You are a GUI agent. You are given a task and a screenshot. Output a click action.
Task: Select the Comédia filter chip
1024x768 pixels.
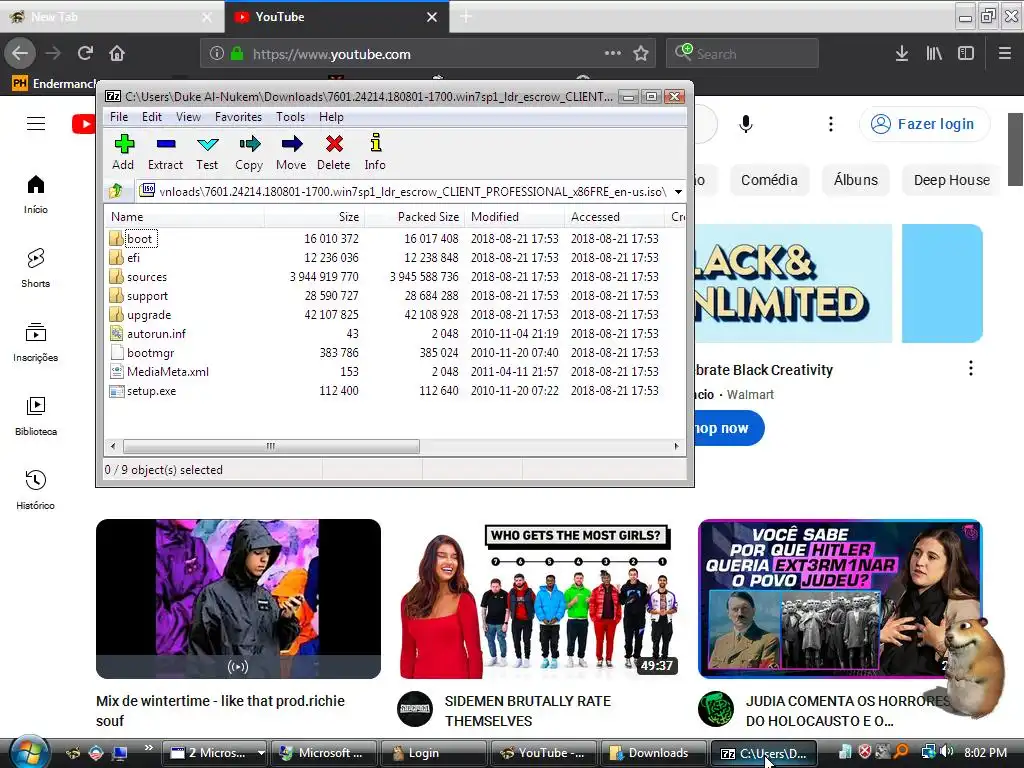769,180
